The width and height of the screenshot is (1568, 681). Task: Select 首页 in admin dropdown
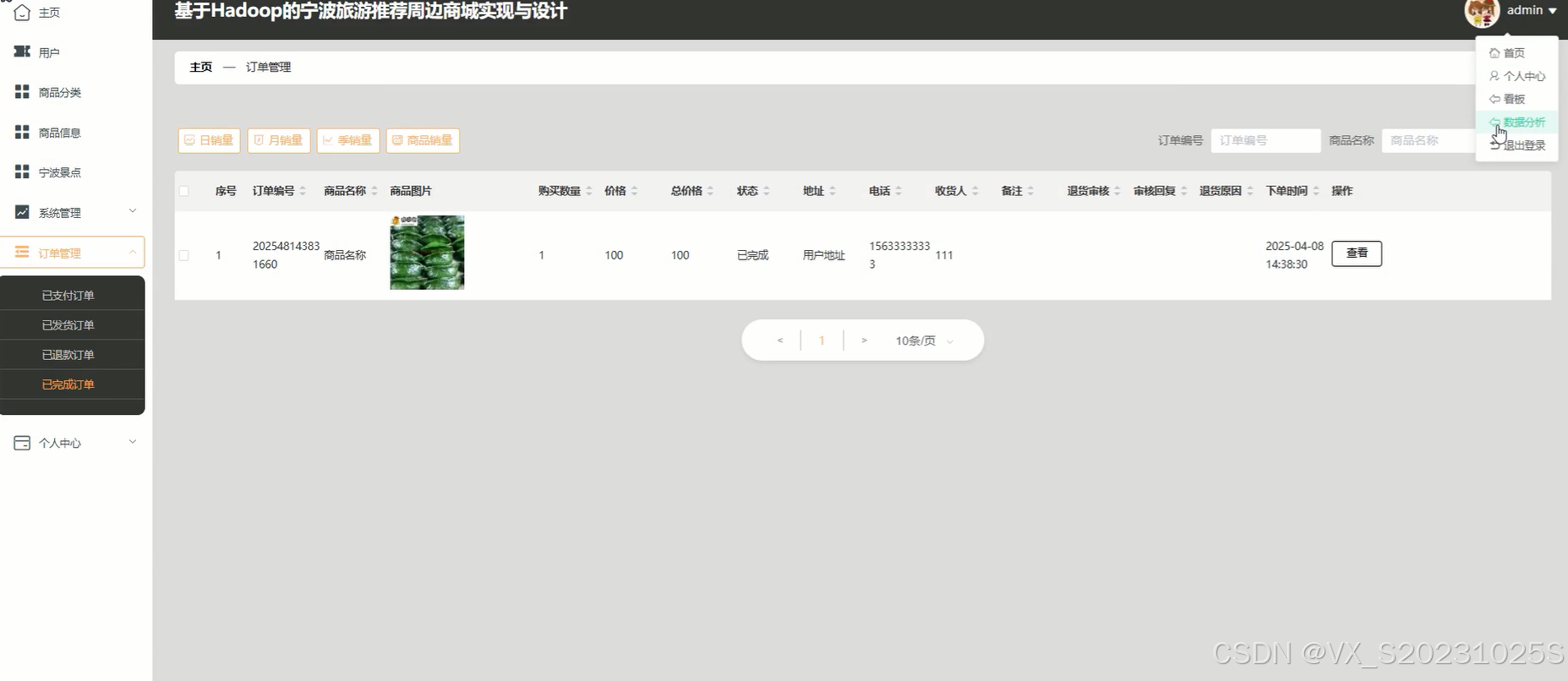pos(1517,53)
